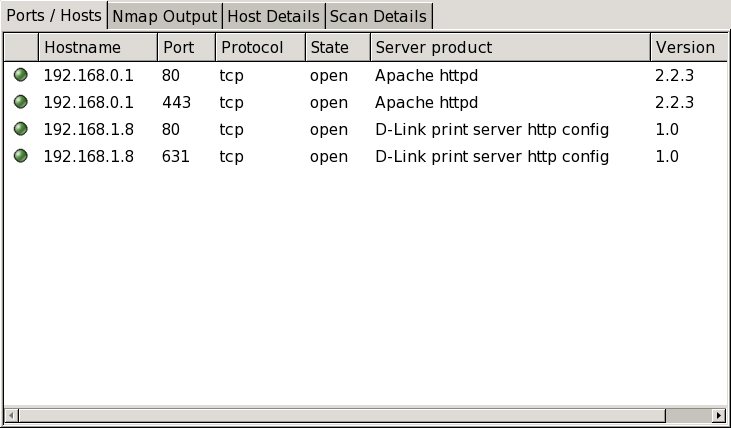This screenshot has width=731, height=428.
Task: Switch to the Nmap Output tab
Action: (164, 16)
